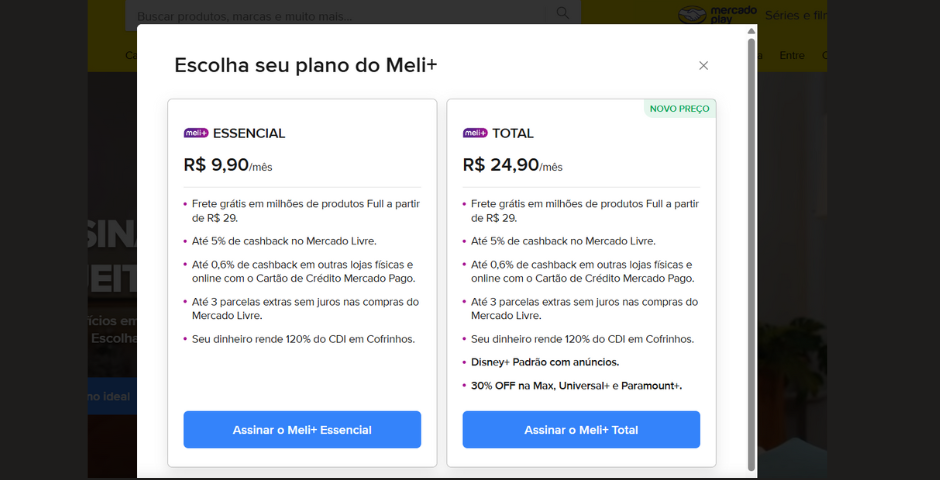Click the search magnifier icon
This screenshot has width=940, height=480.
coord(563,13)
